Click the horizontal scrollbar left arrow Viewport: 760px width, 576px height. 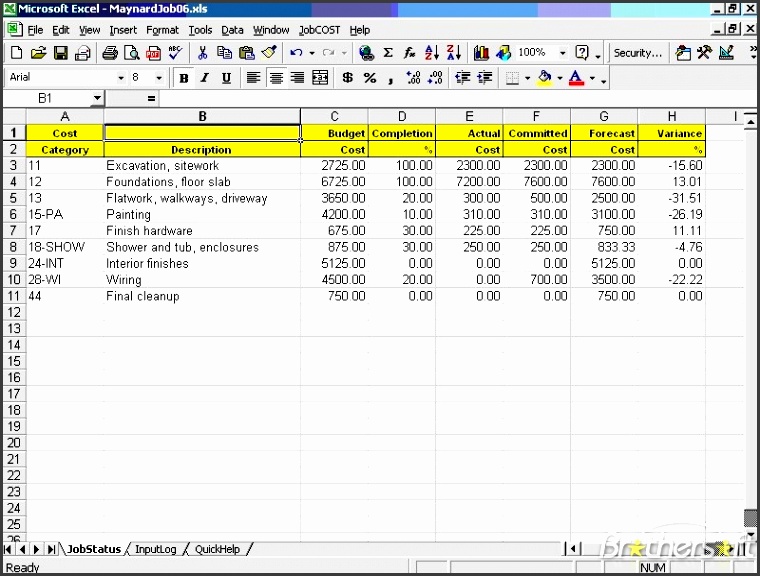pos(573,549)
